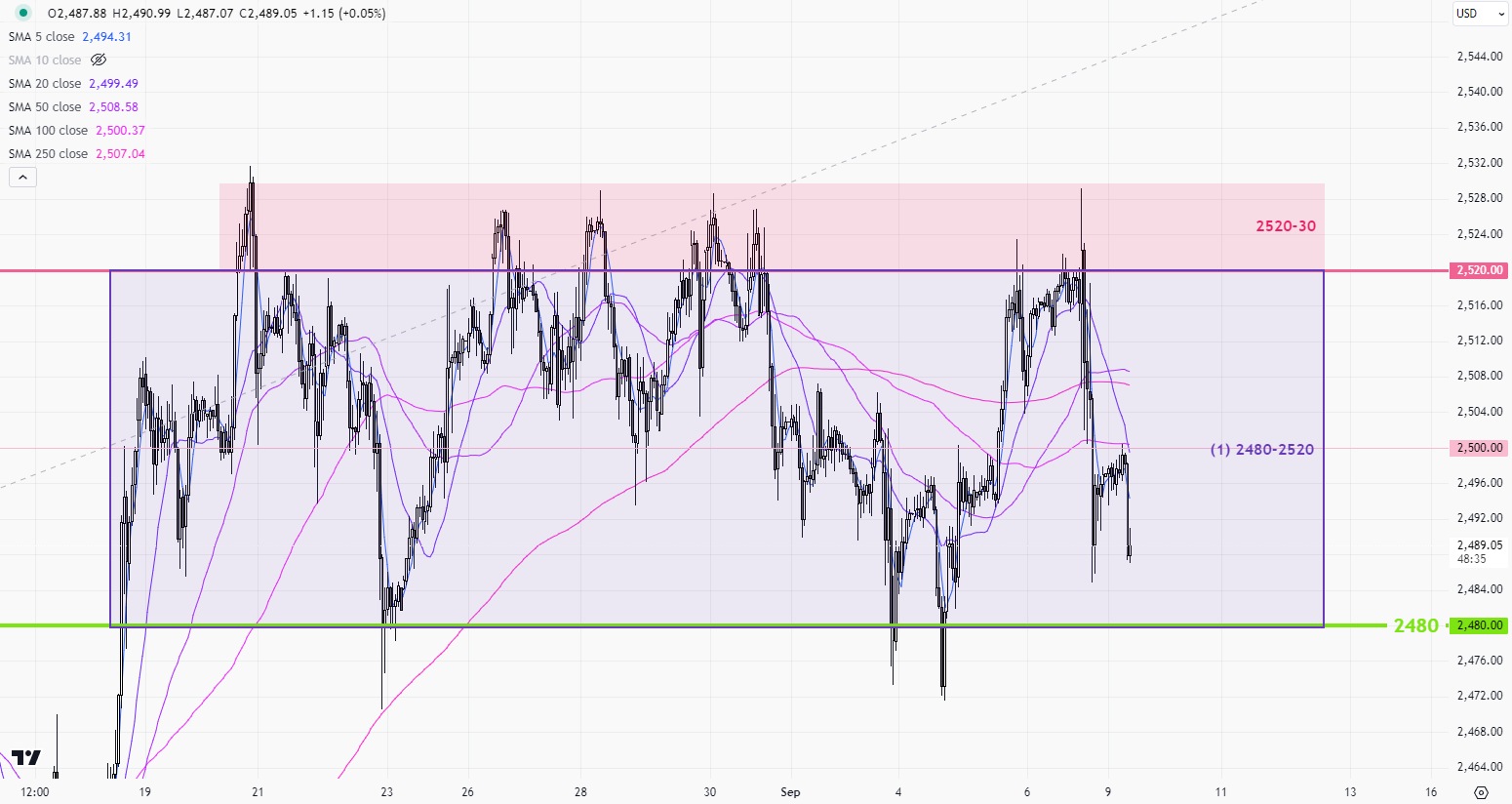1512x804 pixels.
Task: Open chart settings via the gear icon
Action: tap(1482, 792)
